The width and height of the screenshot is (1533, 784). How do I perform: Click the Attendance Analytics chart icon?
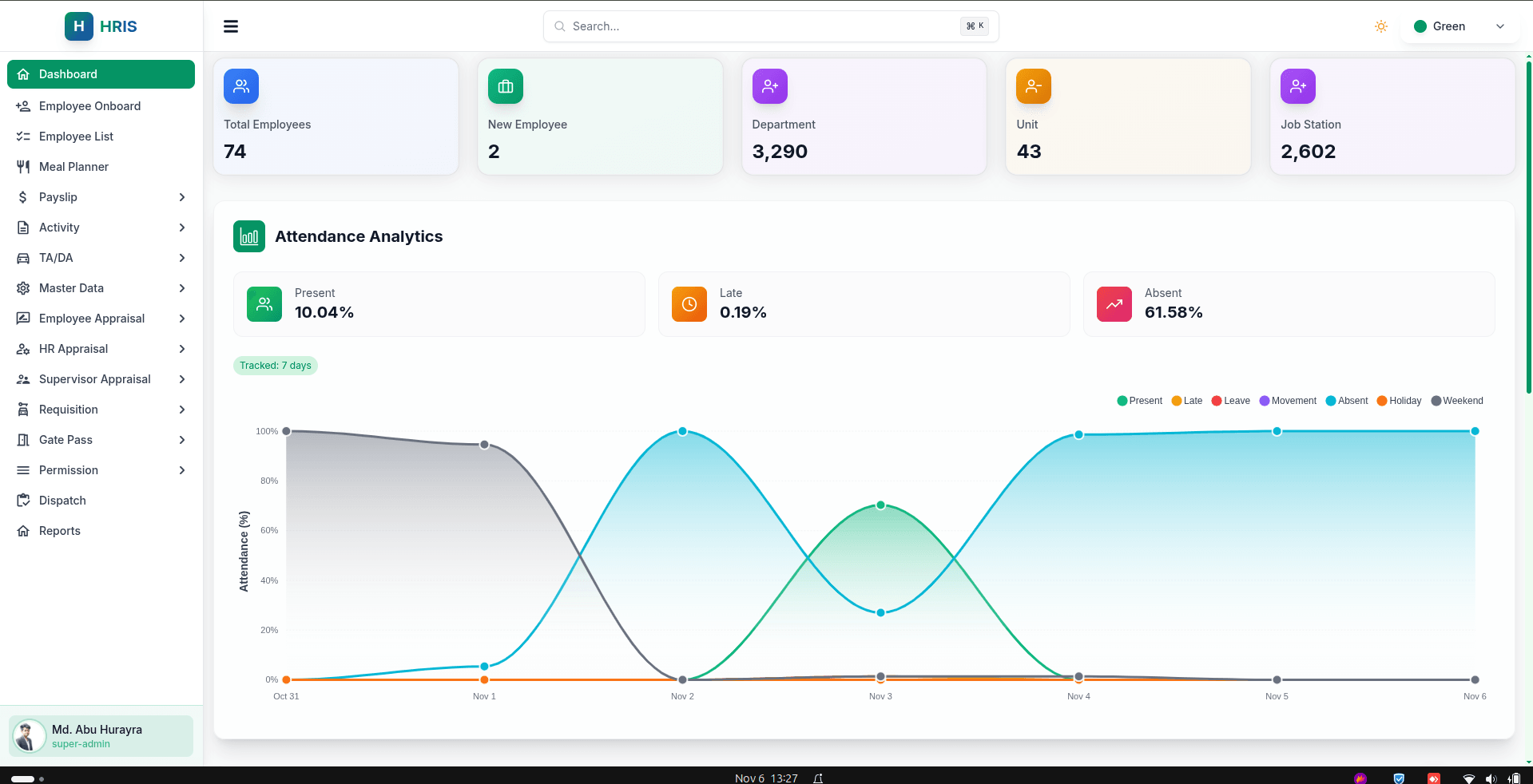(248, 236)
